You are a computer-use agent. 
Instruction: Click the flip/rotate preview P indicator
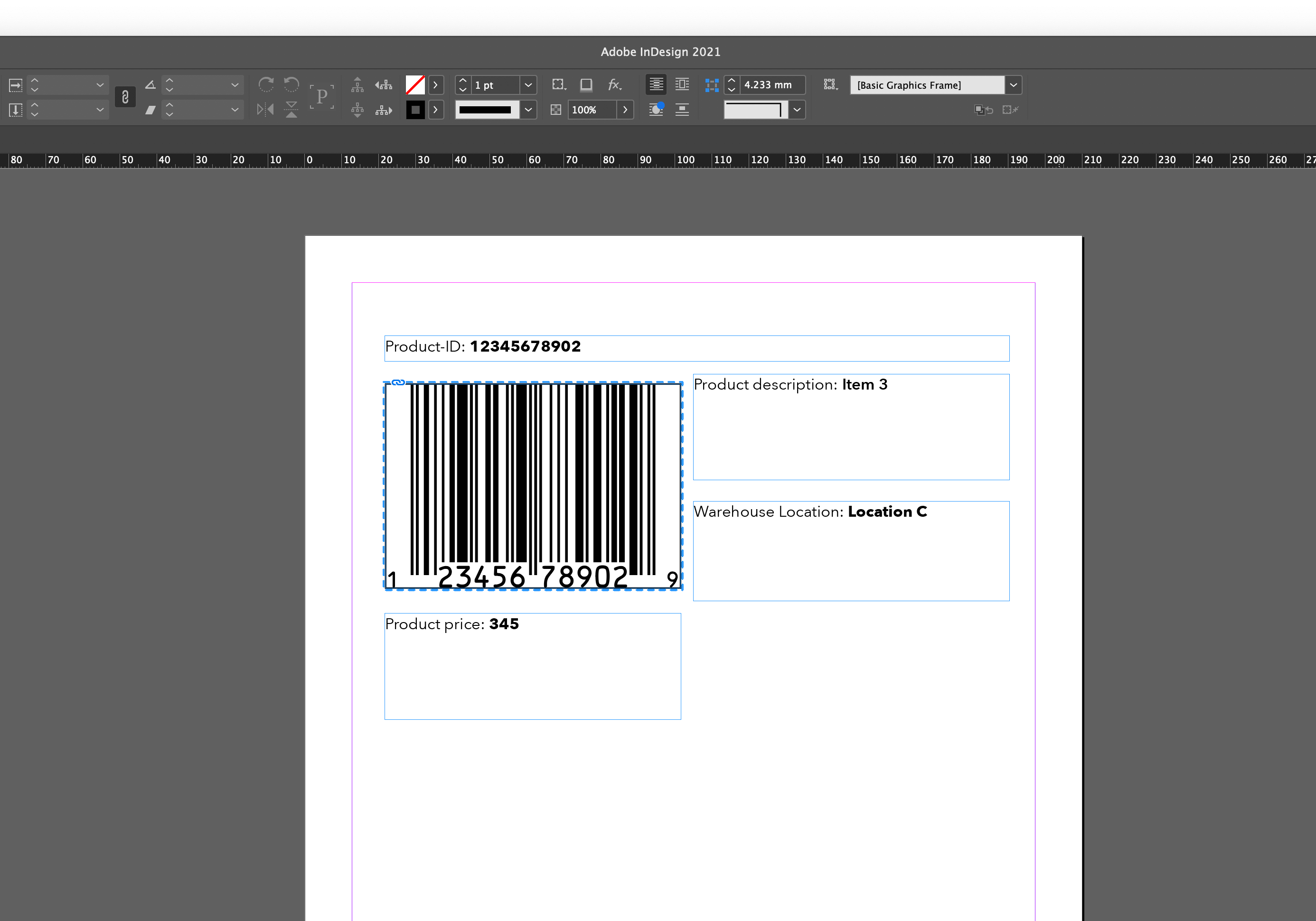click(x=321, y=97)
